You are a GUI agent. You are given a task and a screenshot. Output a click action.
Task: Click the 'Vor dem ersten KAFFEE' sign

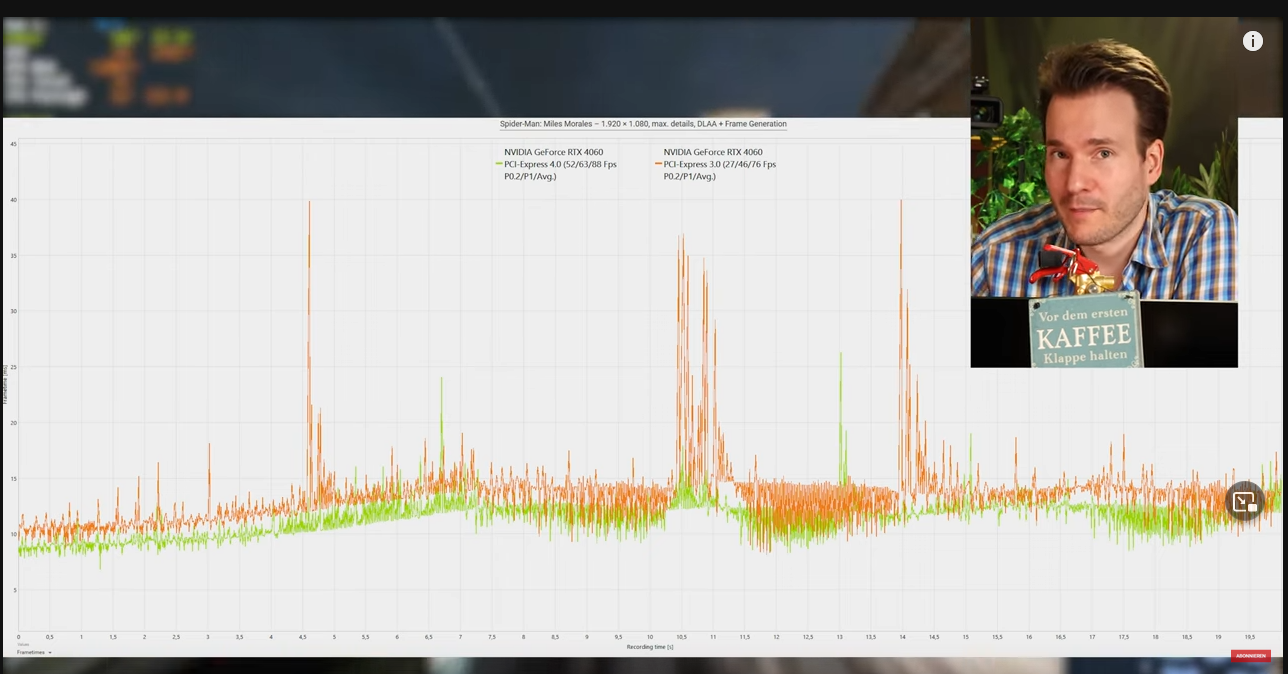coord(1085,330)
